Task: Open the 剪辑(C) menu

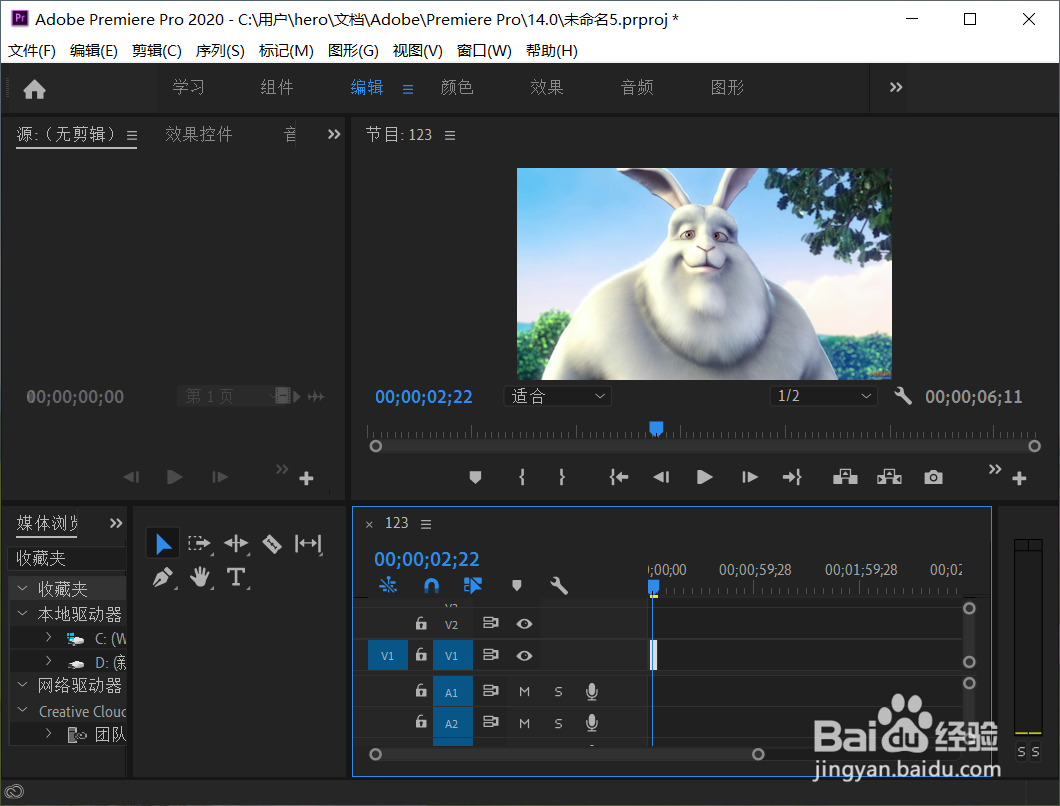Action: point(157,51)
